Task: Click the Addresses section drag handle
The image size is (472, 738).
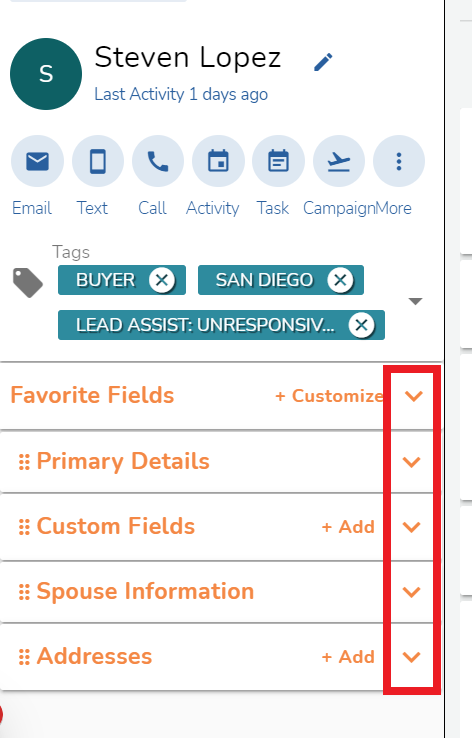Action: click(x=24, y=657)
